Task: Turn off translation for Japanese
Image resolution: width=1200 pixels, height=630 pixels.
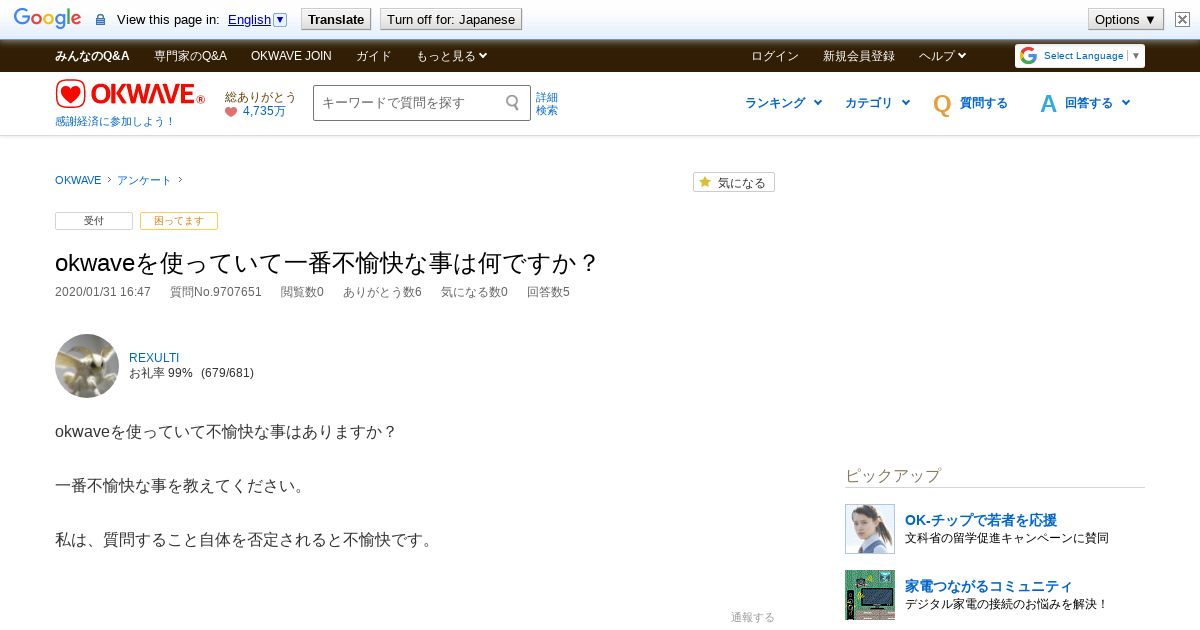Action: click(x=451, y=19)
